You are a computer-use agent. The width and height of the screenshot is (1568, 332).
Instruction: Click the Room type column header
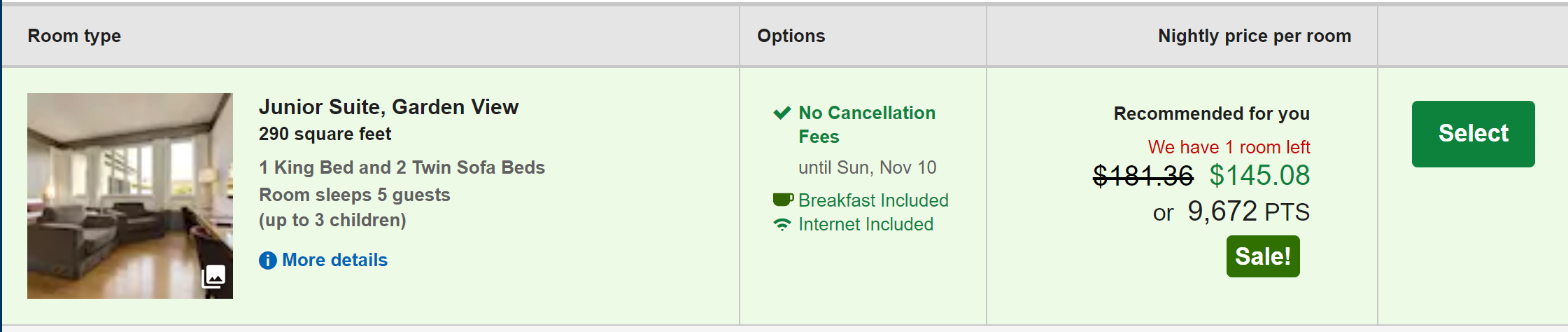[x=74, y=36]
